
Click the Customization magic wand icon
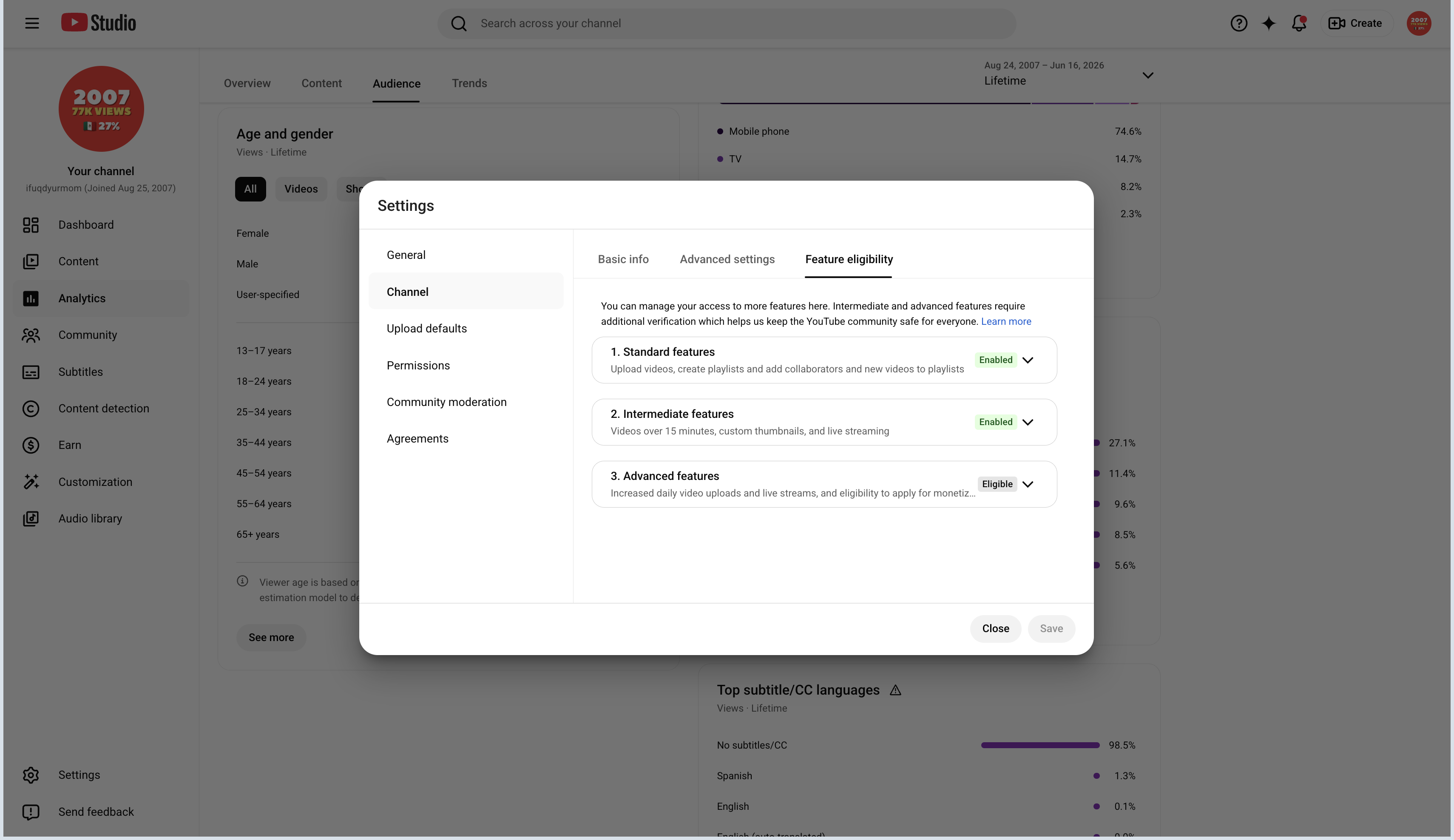31,482
